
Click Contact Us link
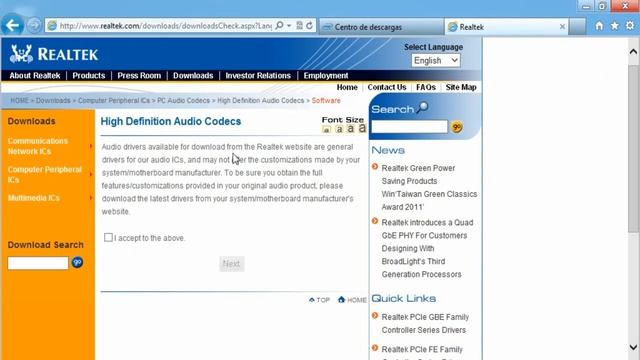[x=387, y=87]
